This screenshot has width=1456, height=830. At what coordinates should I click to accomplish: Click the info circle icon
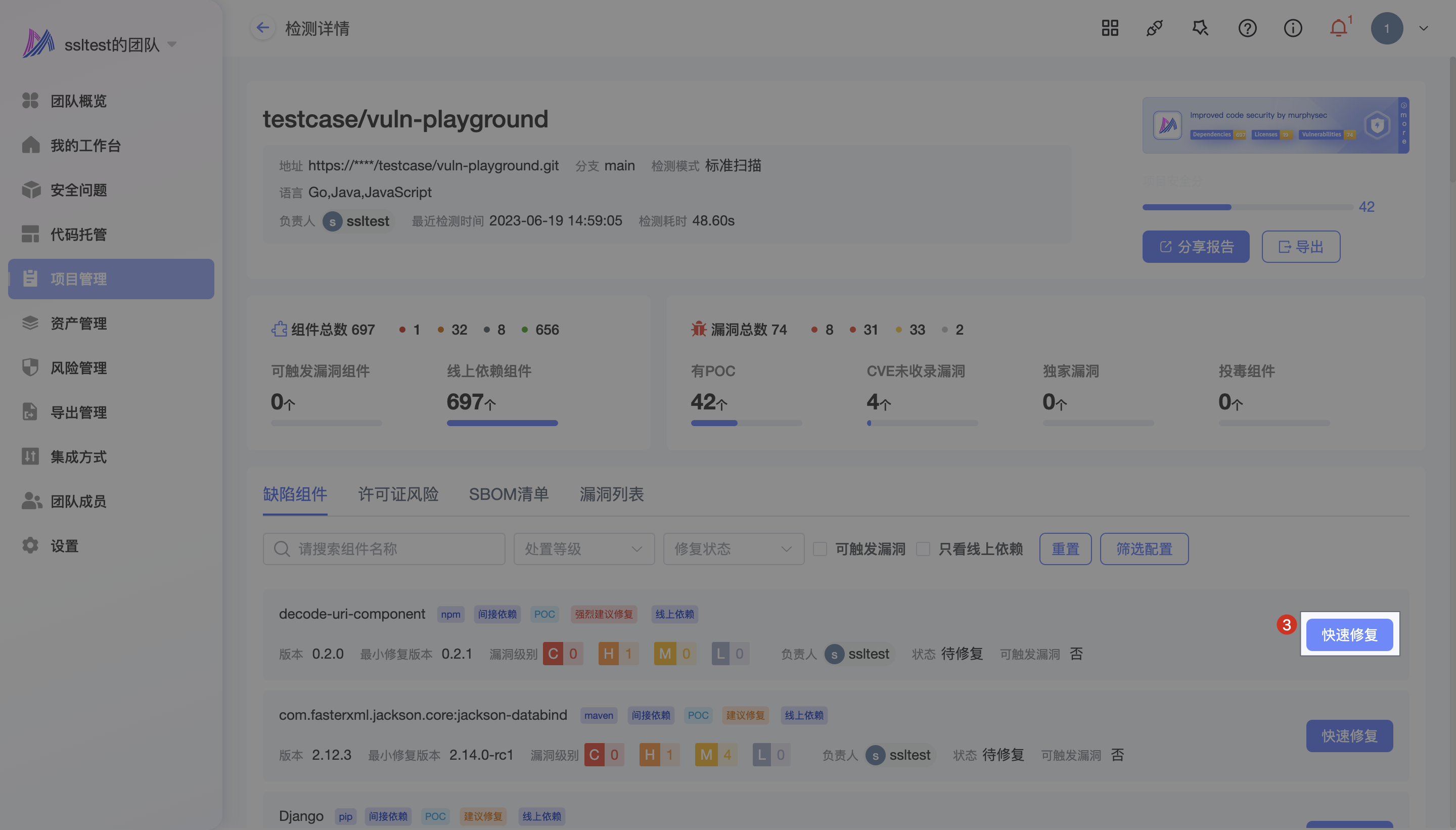1292,28
